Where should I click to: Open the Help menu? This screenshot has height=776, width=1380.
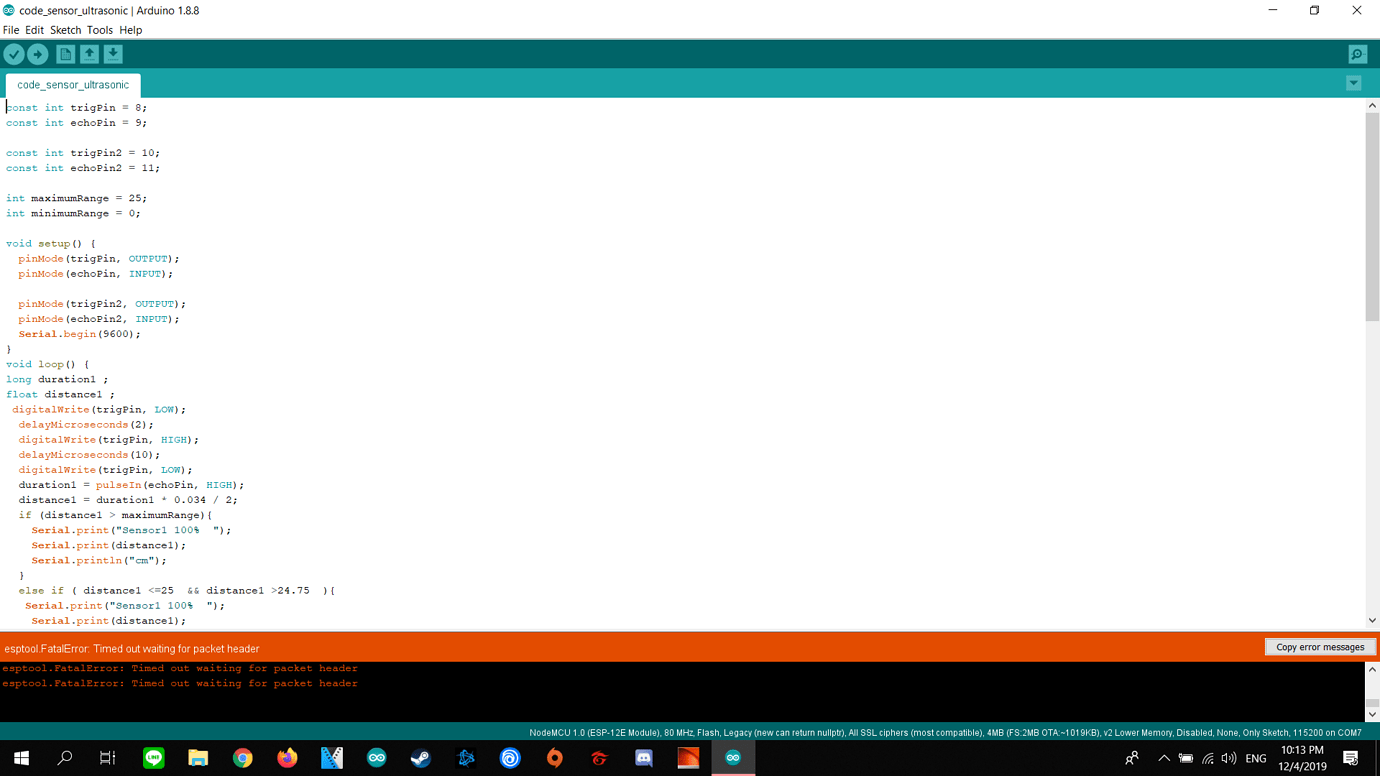[130, 30]
